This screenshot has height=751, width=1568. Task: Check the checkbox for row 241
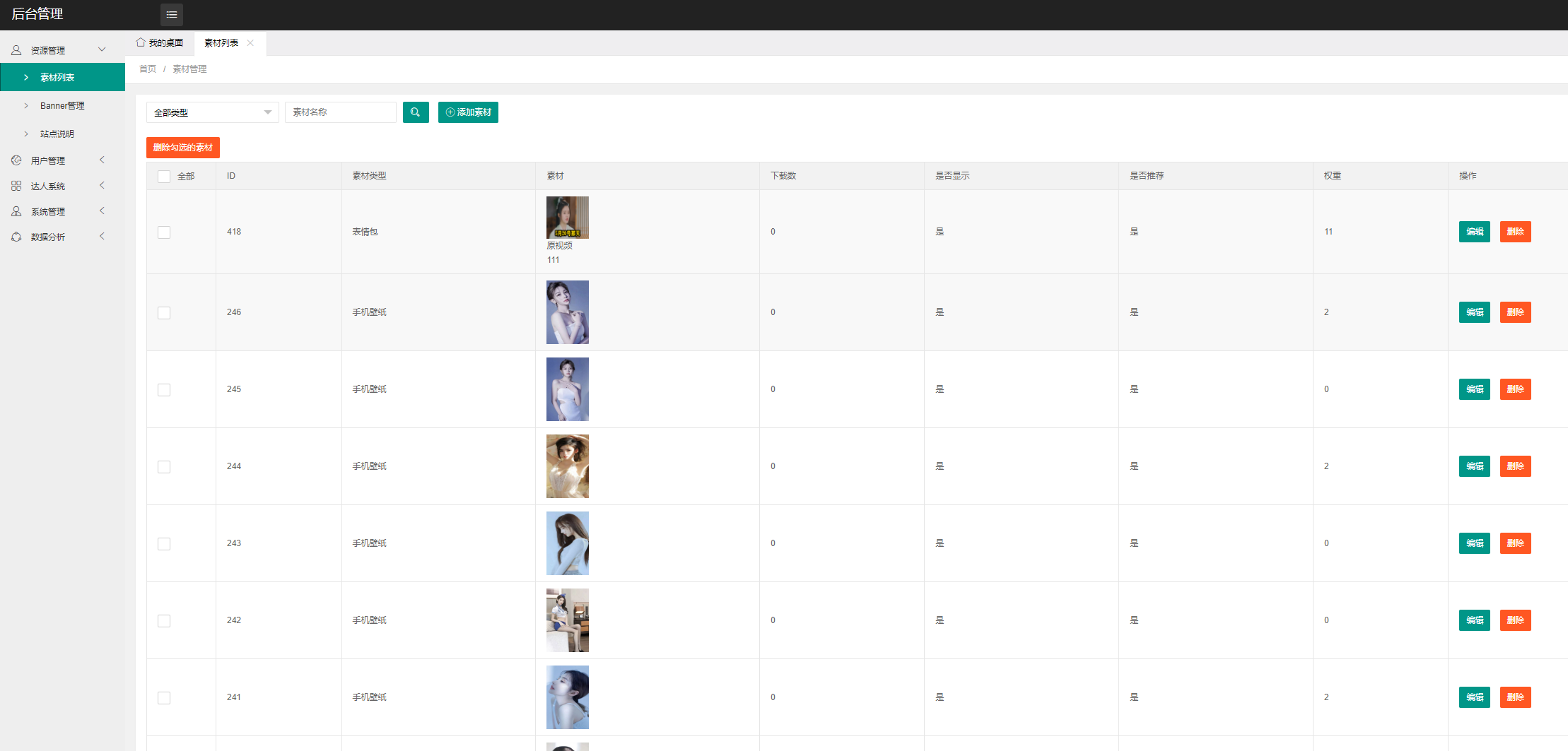pyautogui.click(x=164, y=698)
